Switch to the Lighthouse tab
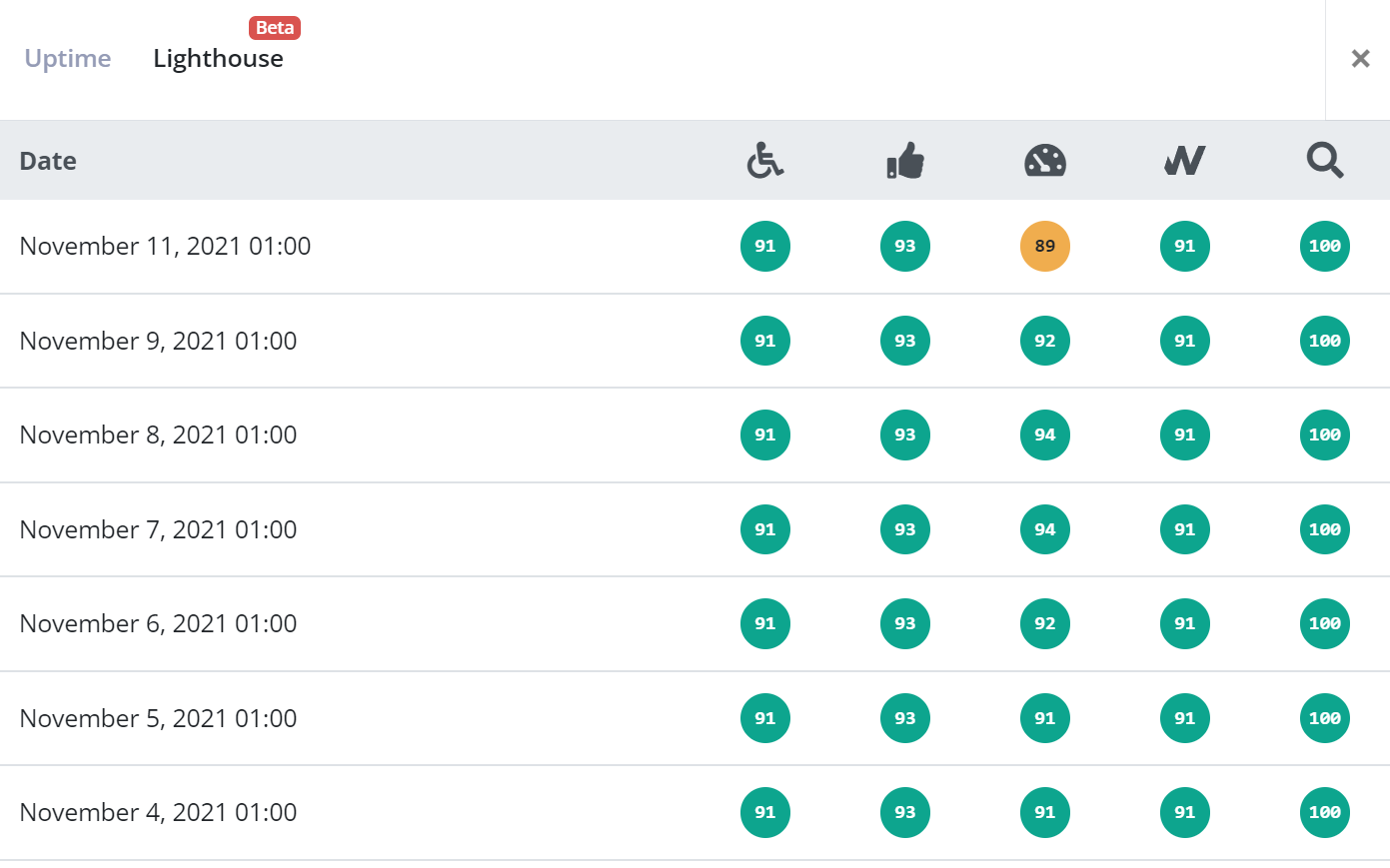This screenshot has width=1390, height=868. [218, 58]
